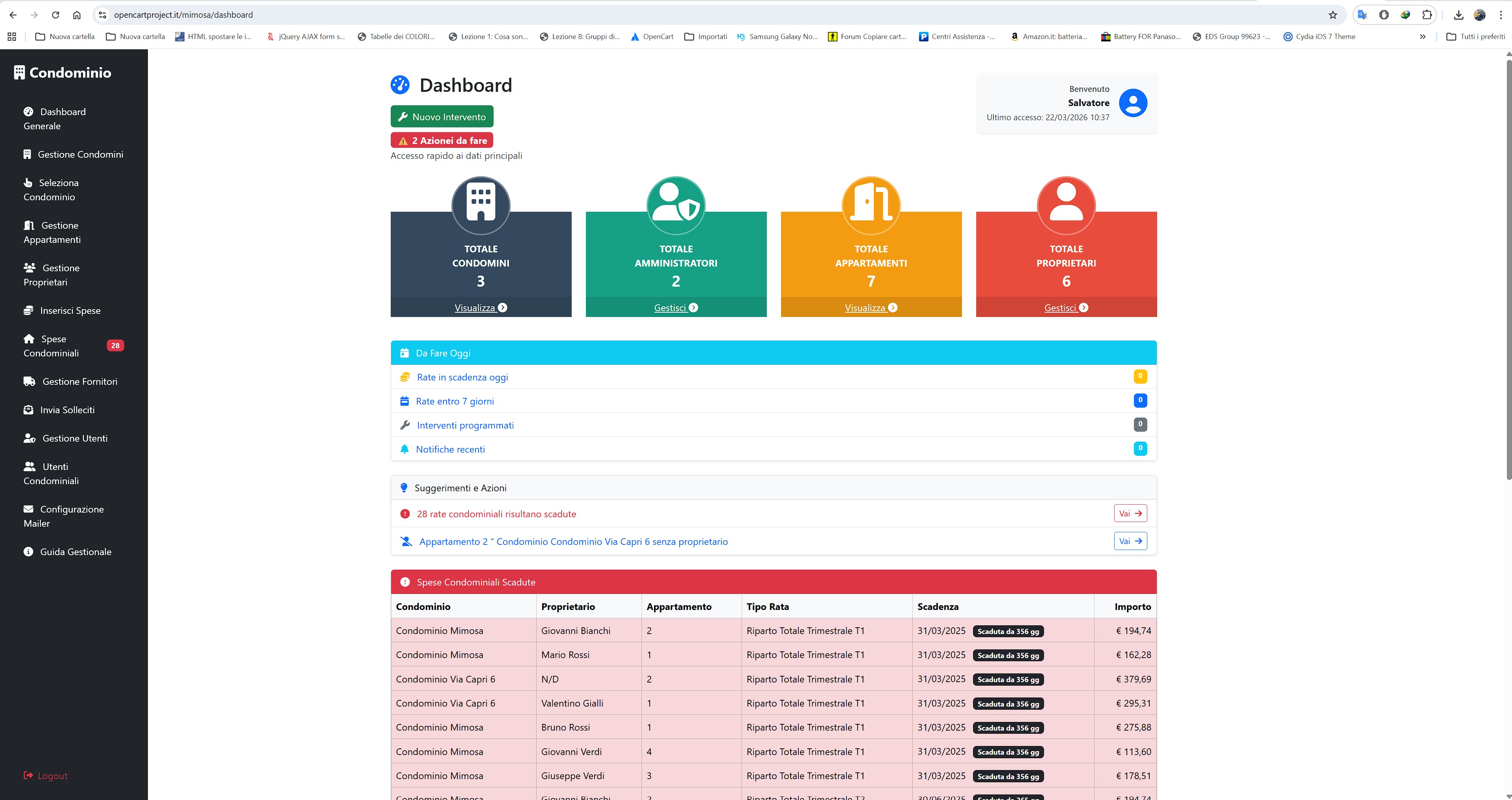1512x800 pixels.
Task: Click the page vertical scrollbar
Action: pyautogui.click(x=1508, y=264)
